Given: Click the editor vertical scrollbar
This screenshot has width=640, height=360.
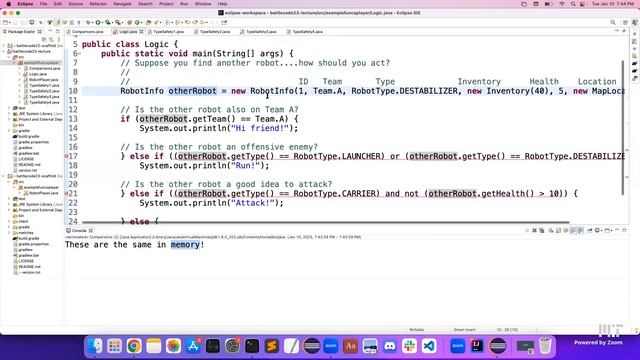Looking at the screenshot, I should click(x=623, y=127).
